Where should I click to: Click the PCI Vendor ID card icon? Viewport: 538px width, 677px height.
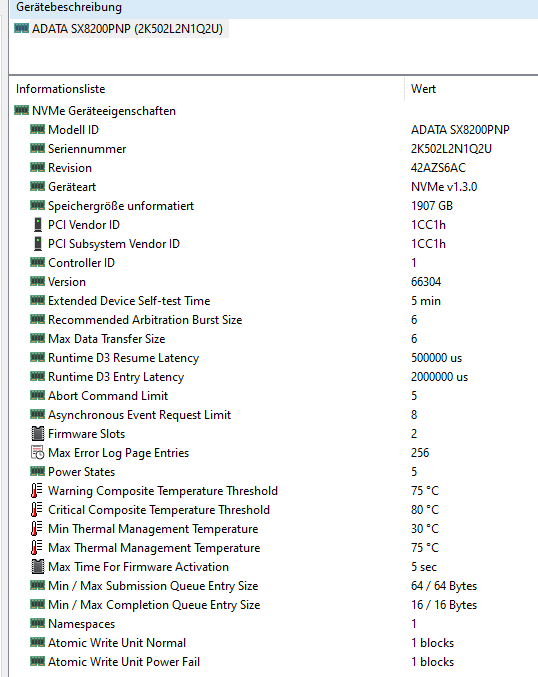click(x=38, y=225)
